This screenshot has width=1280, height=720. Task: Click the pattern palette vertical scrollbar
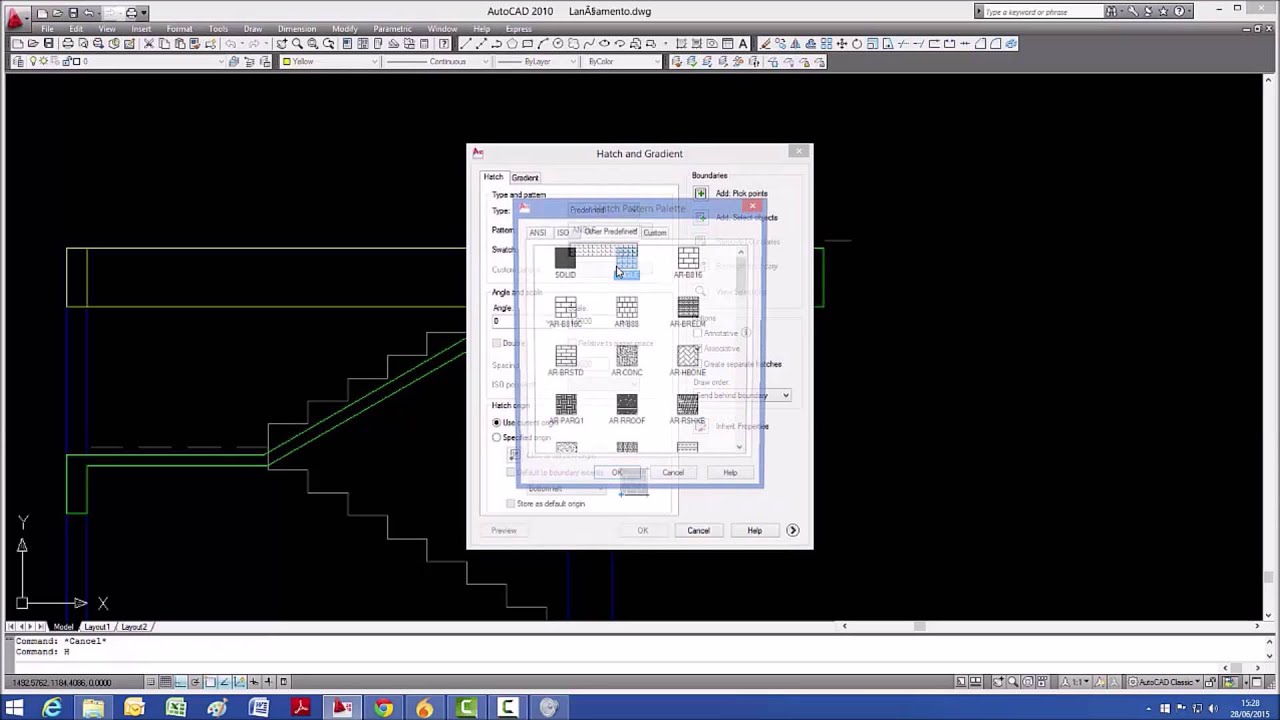(741, 350)
